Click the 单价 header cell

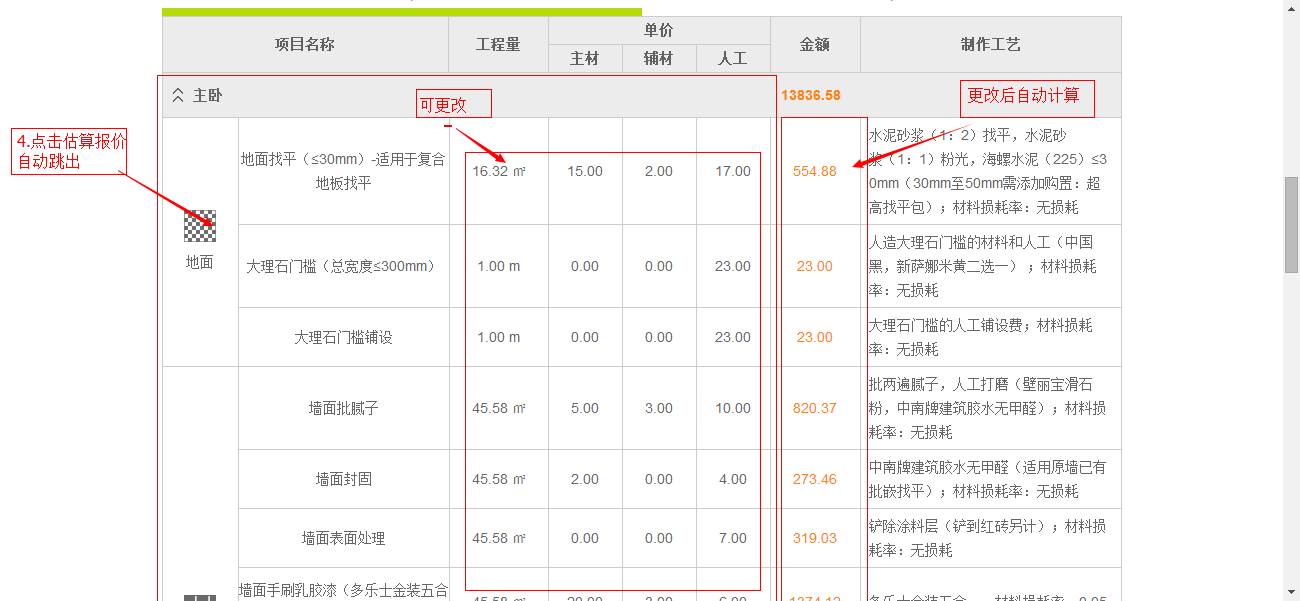pos(659,31)
